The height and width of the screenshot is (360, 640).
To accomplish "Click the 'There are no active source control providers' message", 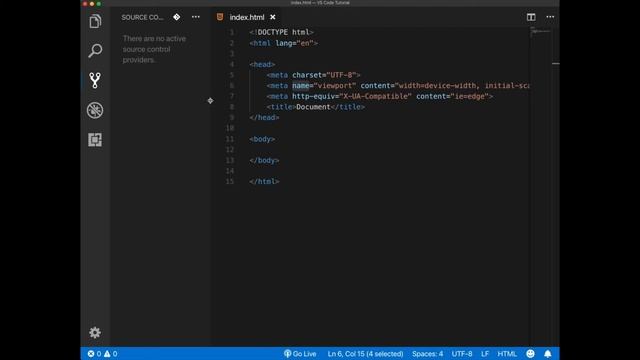I will 154,49.
